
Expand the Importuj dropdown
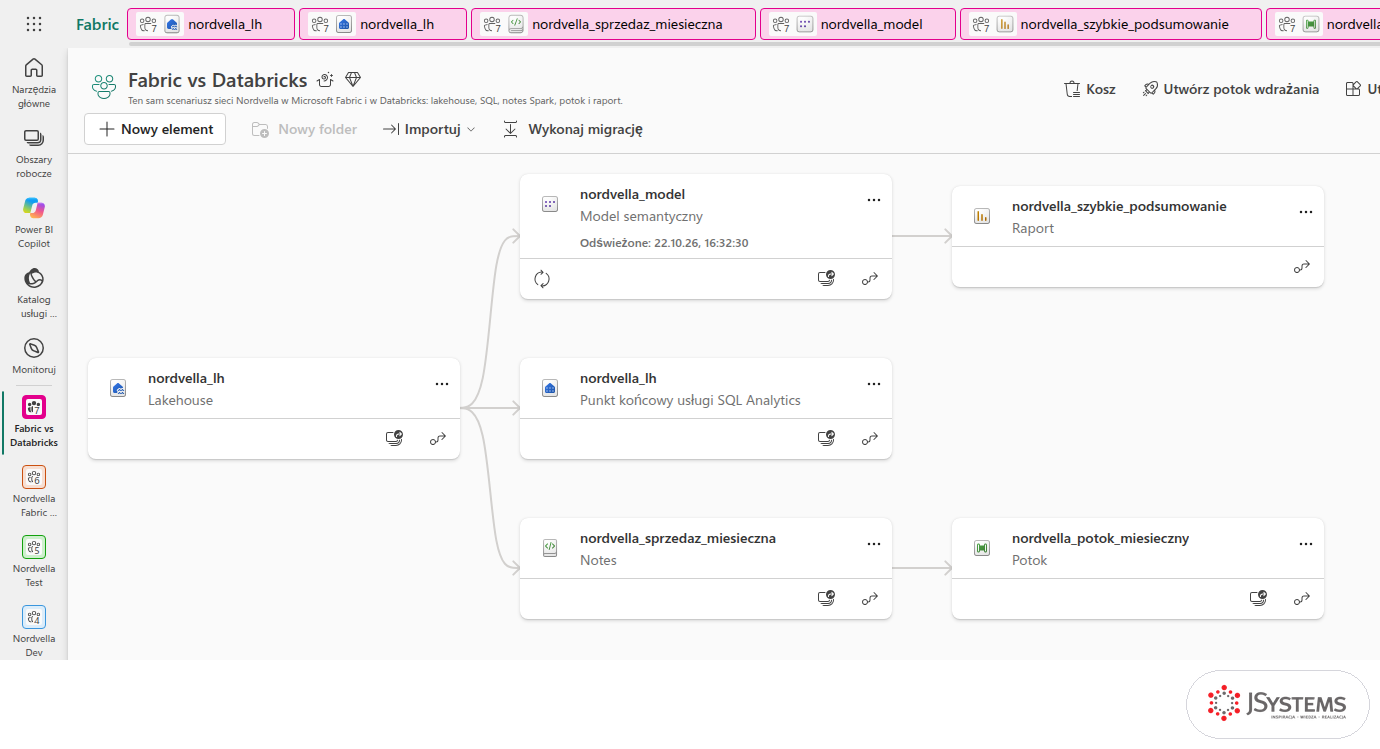point(429,129)
